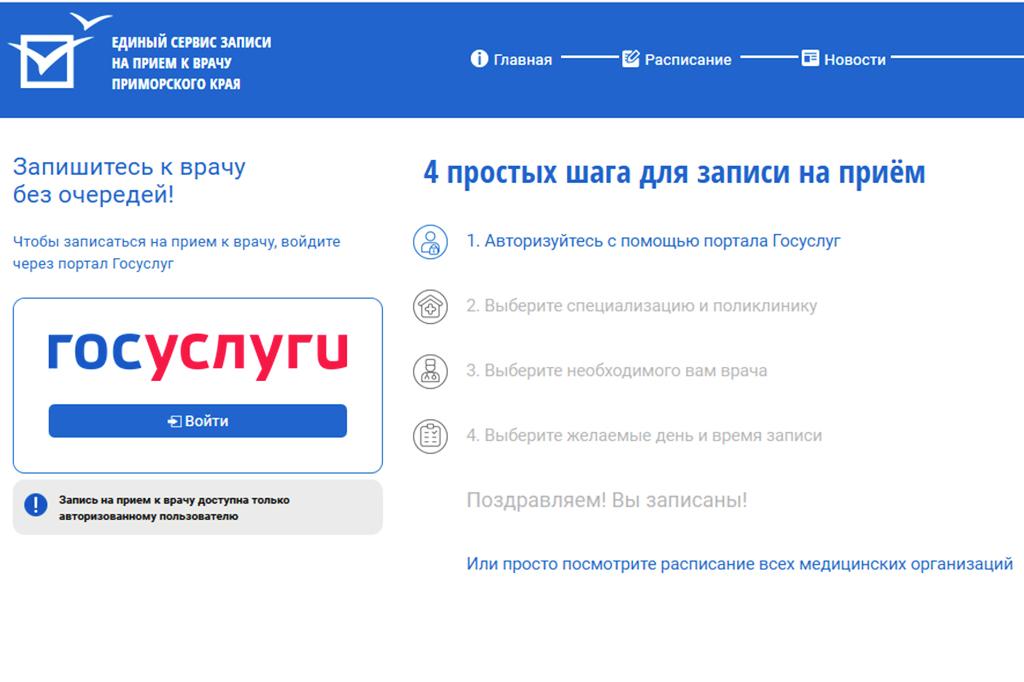
Task: Click the edit icon beside Расписание
Action: tap(630, 59)
